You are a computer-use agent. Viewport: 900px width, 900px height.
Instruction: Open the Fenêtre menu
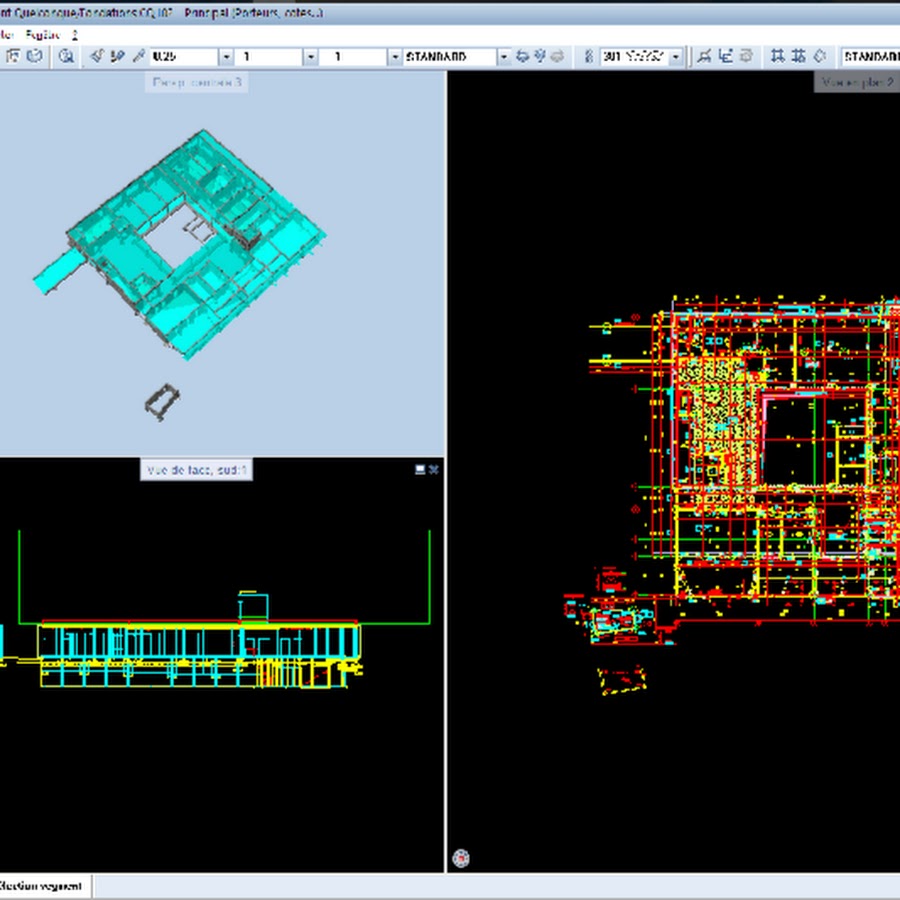click(x=44, y=33)
